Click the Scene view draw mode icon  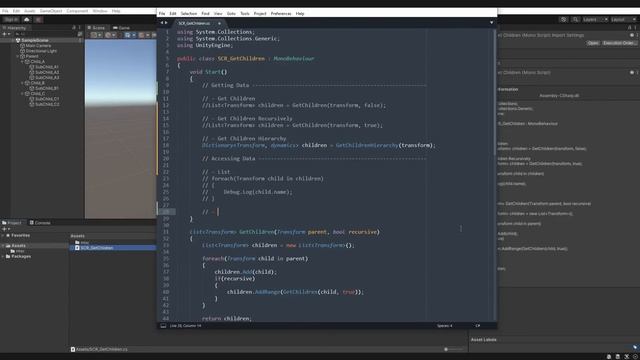[x=94, y=35]
